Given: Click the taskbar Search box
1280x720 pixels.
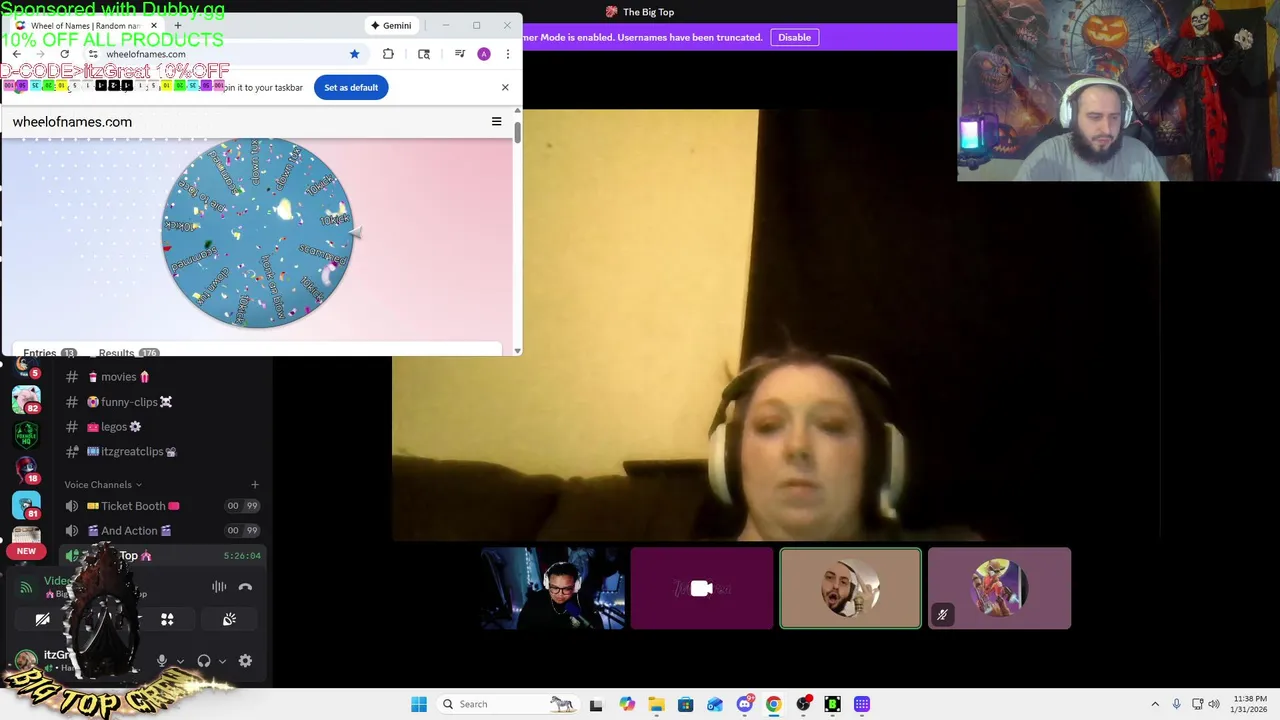Looking at the screenshot, I should (x=508, y=704).
